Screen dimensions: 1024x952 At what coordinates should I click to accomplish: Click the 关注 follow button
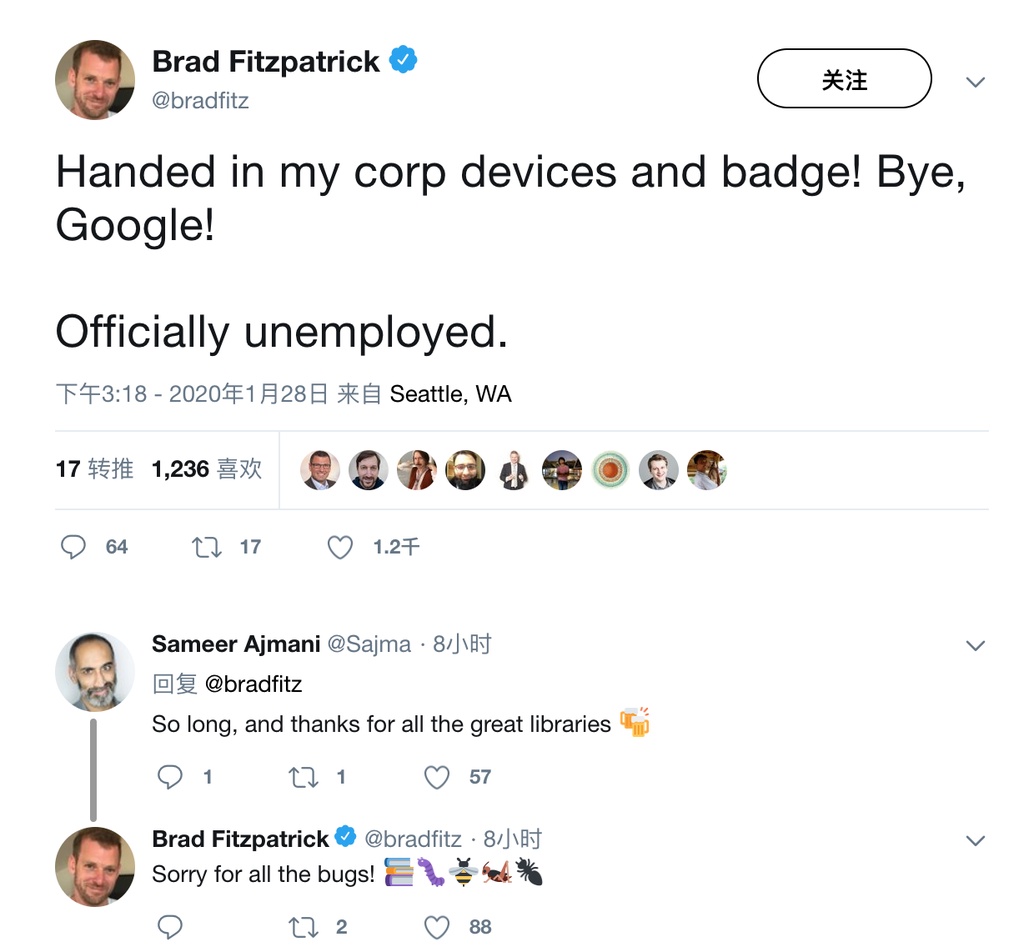coord(844,78)
